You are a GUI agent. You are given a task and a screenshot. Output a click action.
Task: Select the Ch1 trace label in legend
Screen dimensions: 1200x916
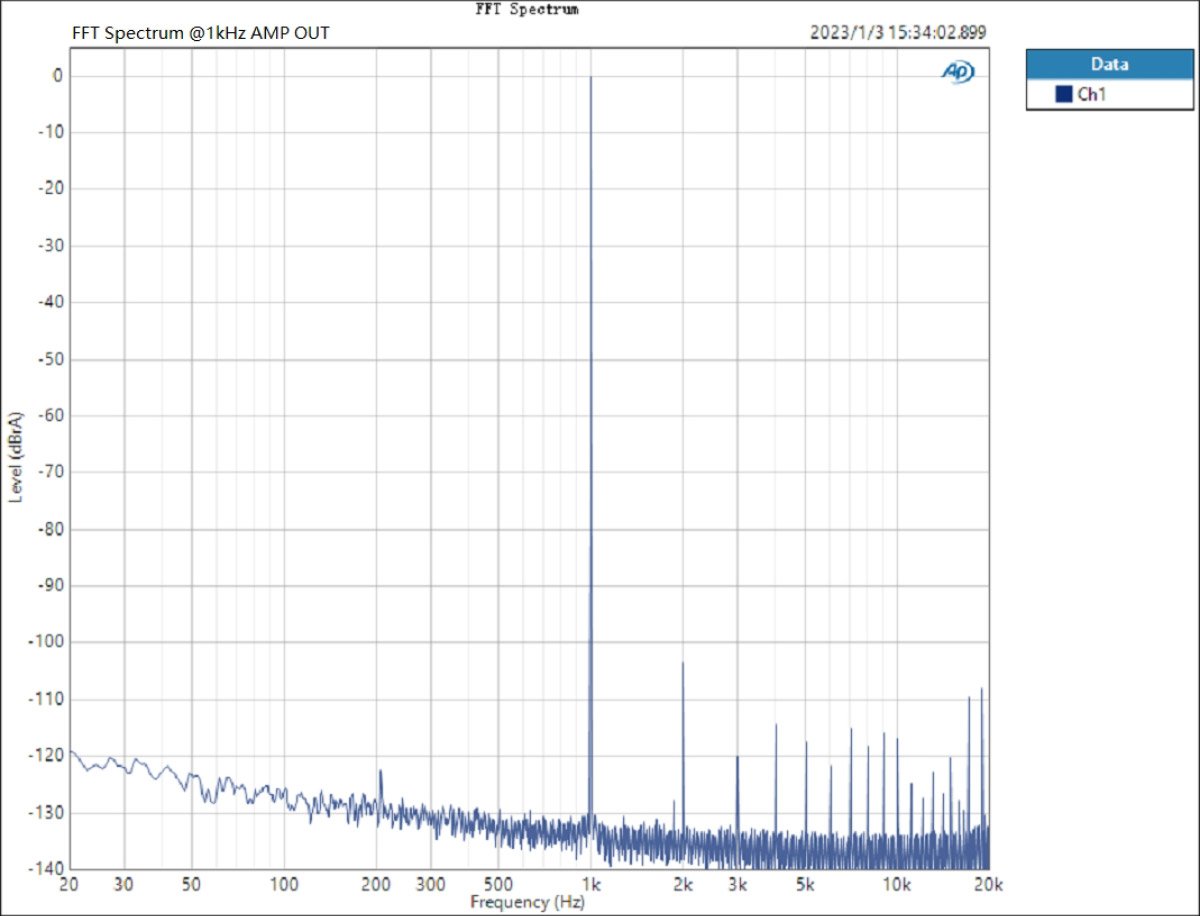[1091, 95]
